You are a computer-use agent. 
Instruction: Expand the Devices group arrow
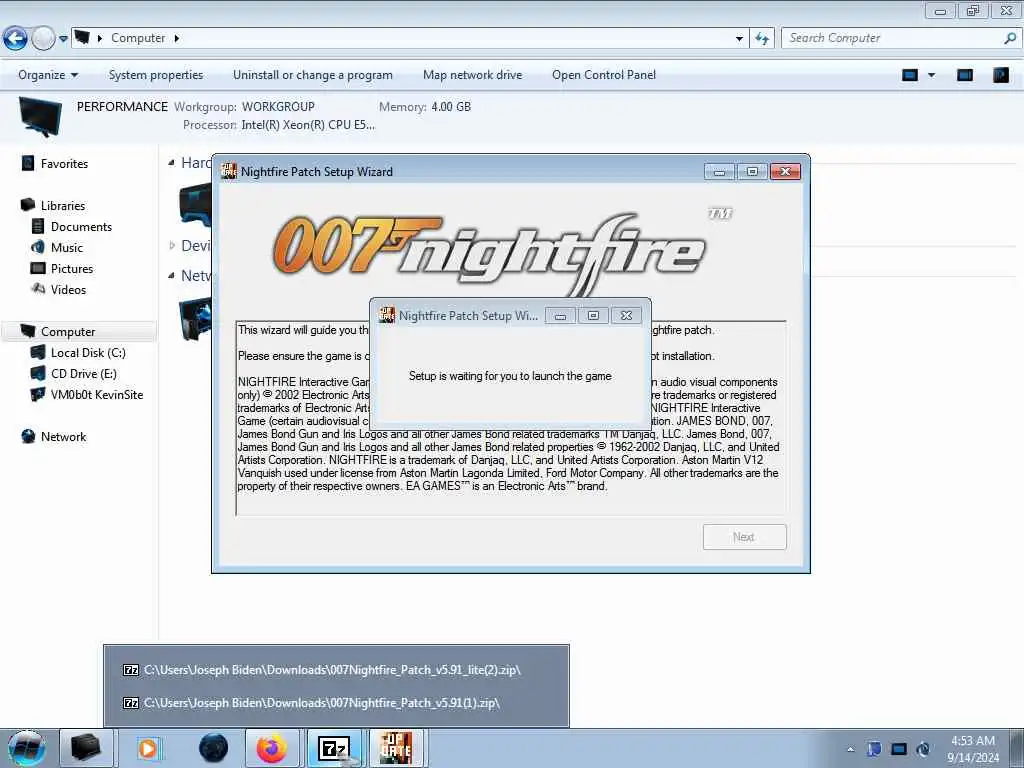point(172,246)
